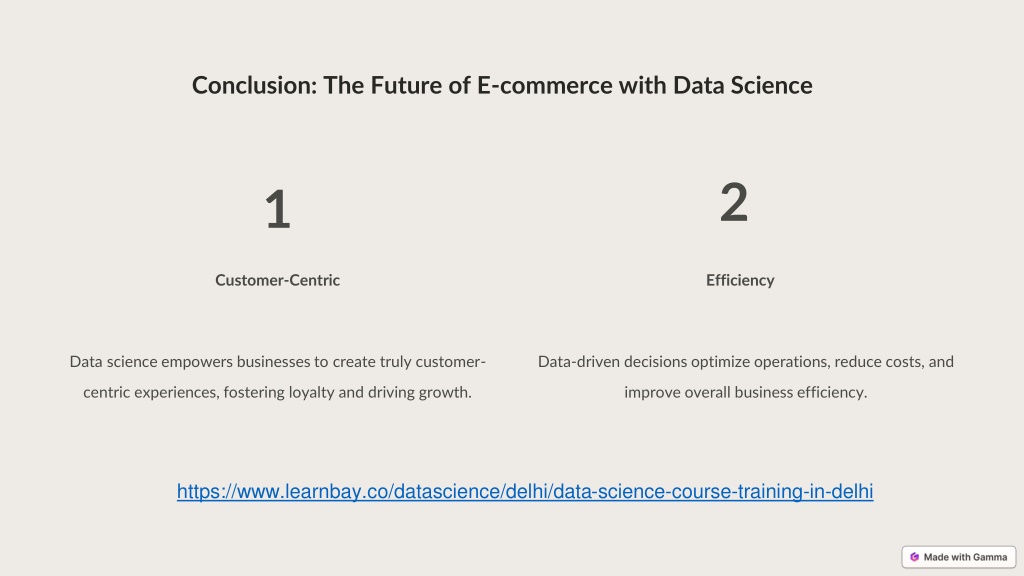The width and height of the screenshot is (1024, 576).
Task: Click 'fostering loyalty and driving growth' text
Action: [347, 392]
